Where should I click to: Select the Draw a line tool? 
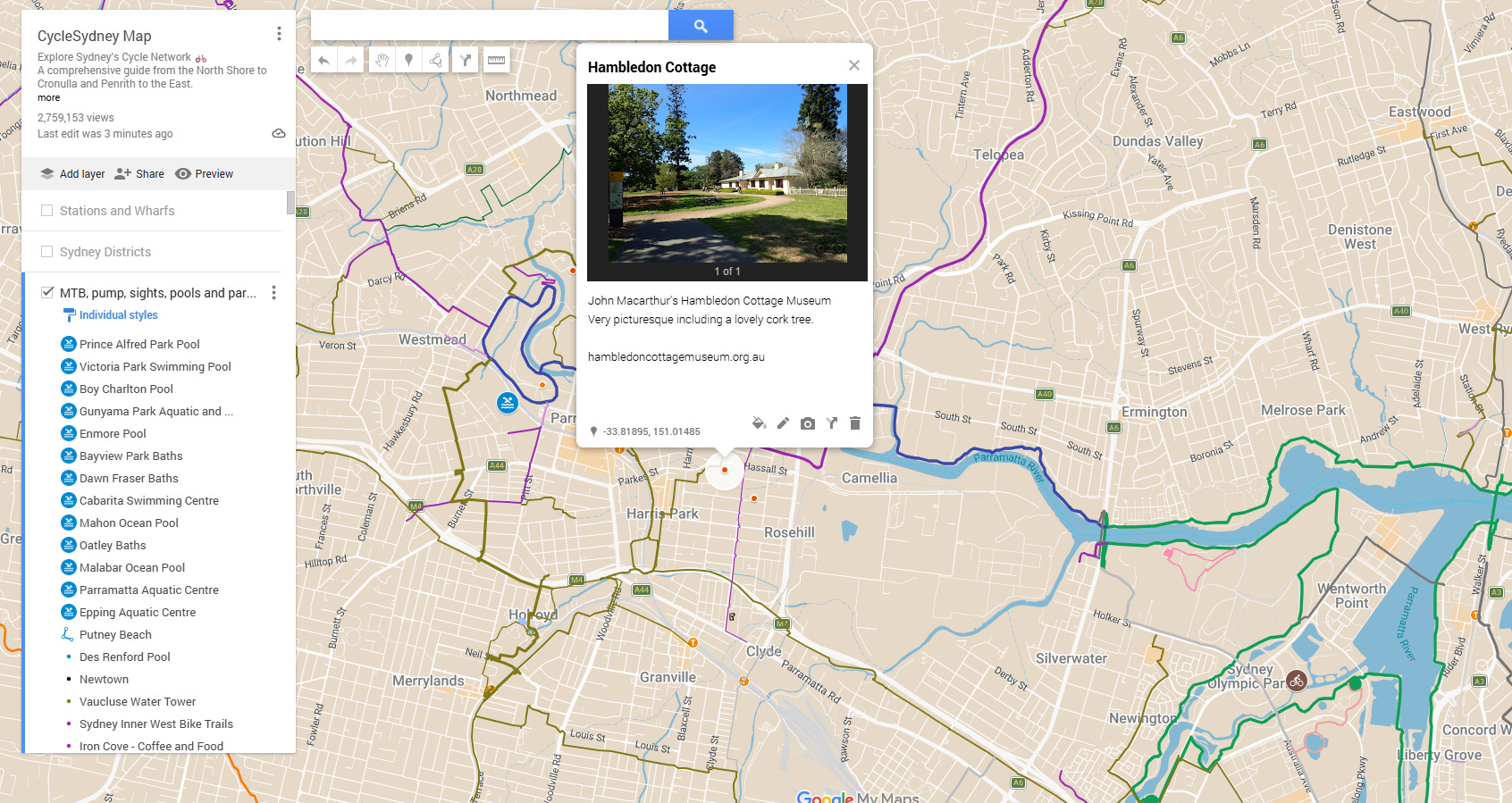pyautogui.click(x=436, y=60)
